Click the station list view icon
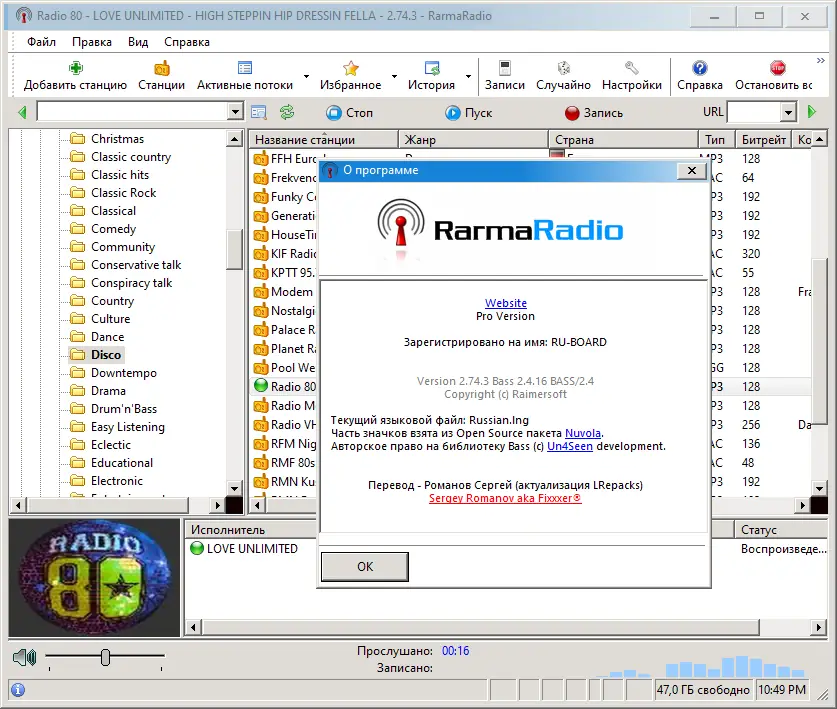 (x=259, y=112)
